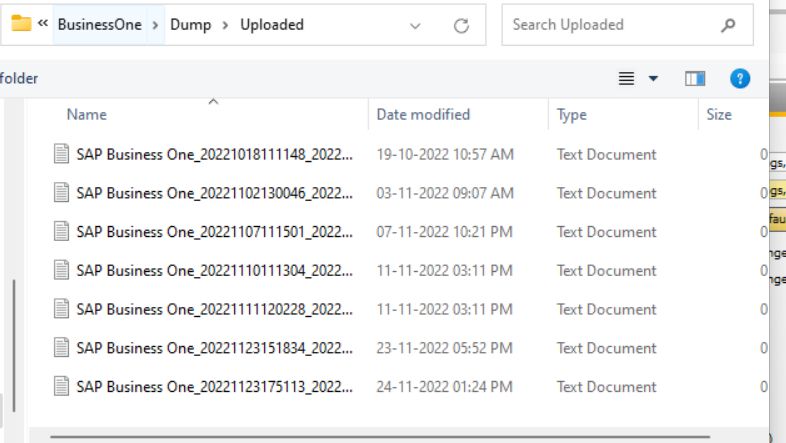This screenshot has height=443, width=786.
Task: Select file SAP Business One_20221123151834
Action: click(x=215, y=348)
